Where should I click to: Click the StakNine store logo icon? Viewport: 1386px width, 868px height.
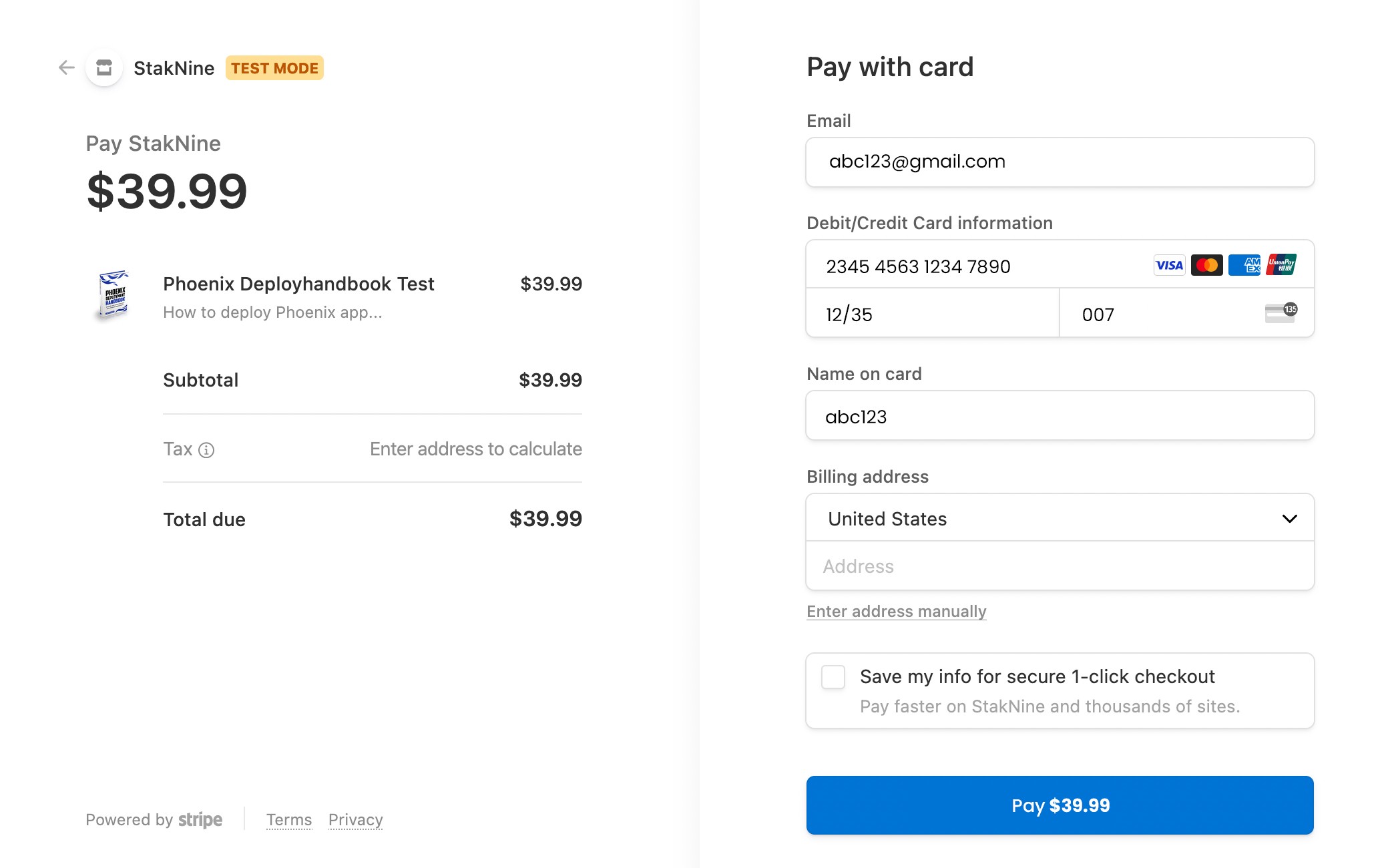[x=104, y=67]
